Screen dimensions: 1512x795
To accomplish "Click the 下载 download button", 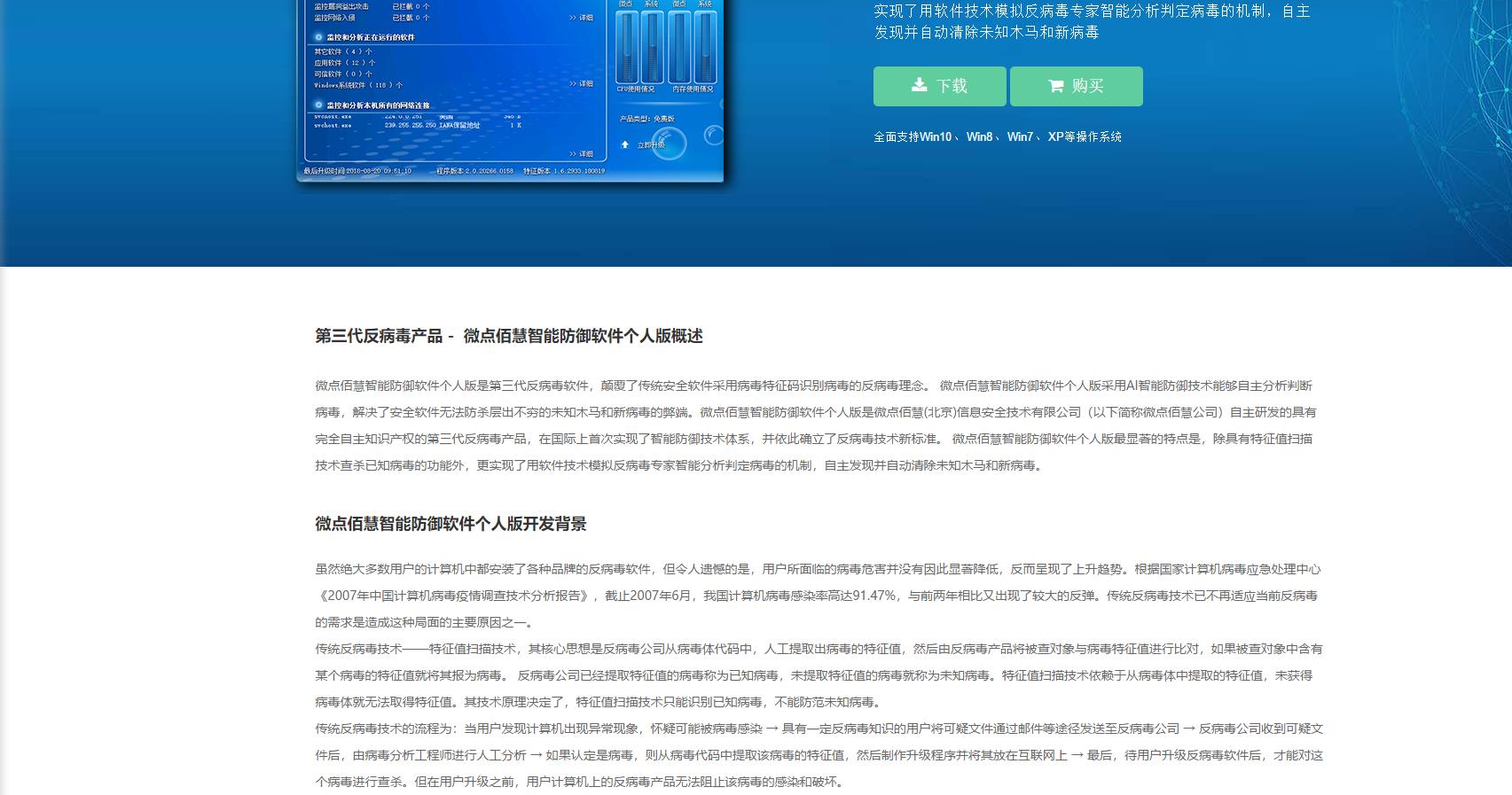I will pos(939,86).
